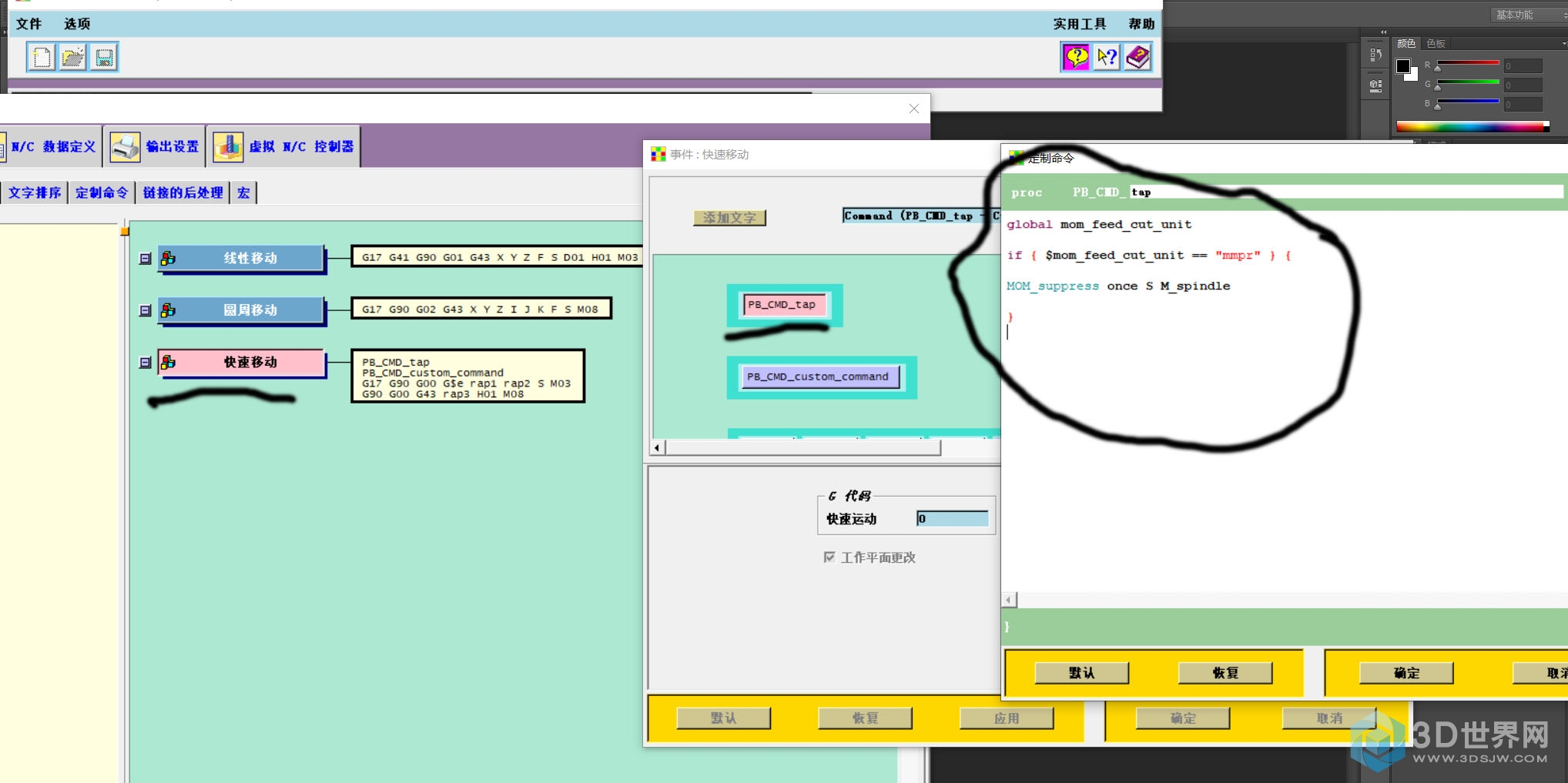
Task: Click the block icon on 圆周移动 event
Action: (x=168, y=310)
